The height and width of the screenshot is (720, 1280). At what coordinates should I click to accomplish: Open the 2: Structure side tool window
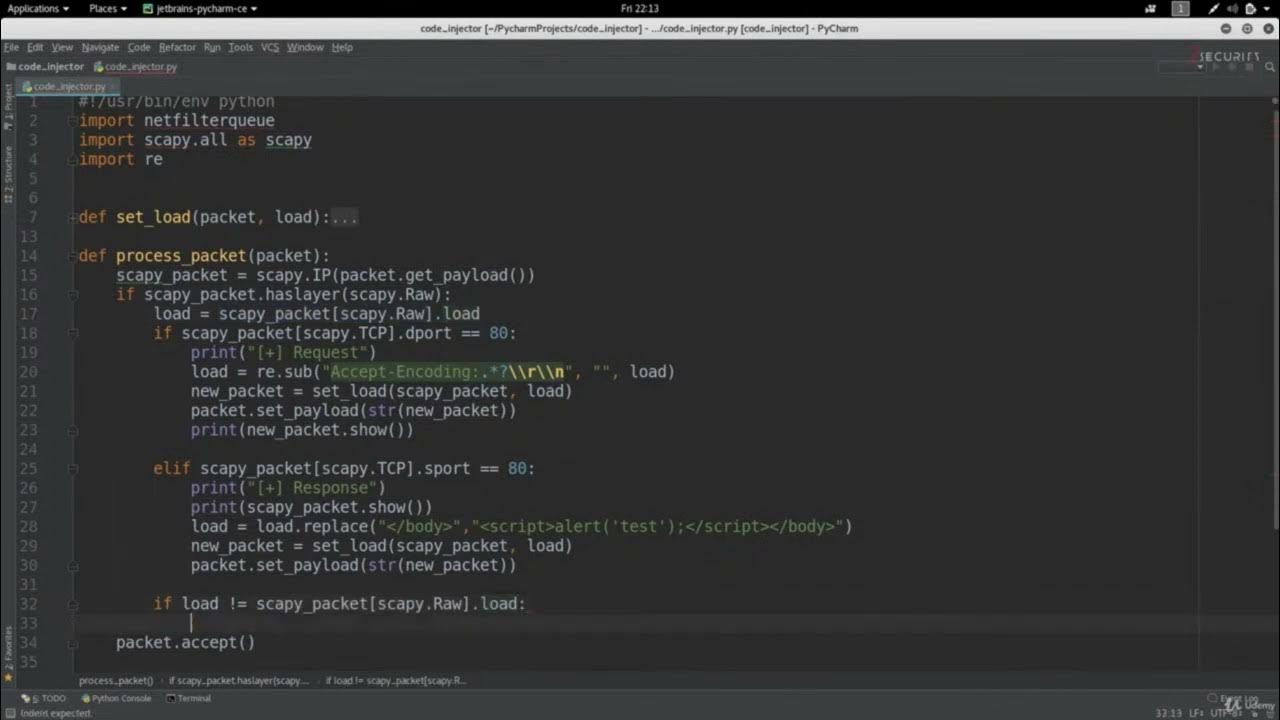pyautogui.click(x=8, y=175)
